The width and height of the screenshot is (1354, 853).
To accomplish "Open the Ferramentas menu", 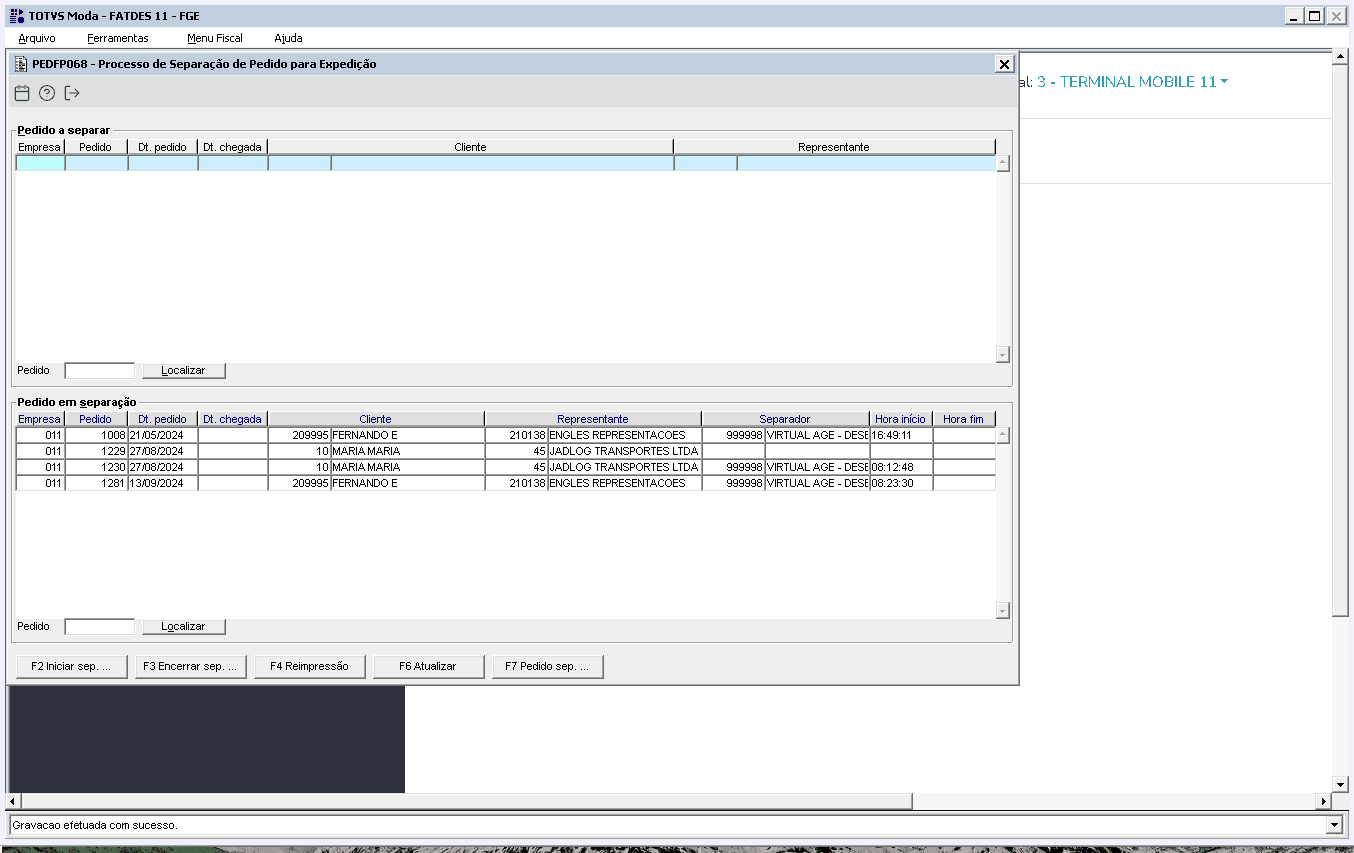I will coord(118,38).
